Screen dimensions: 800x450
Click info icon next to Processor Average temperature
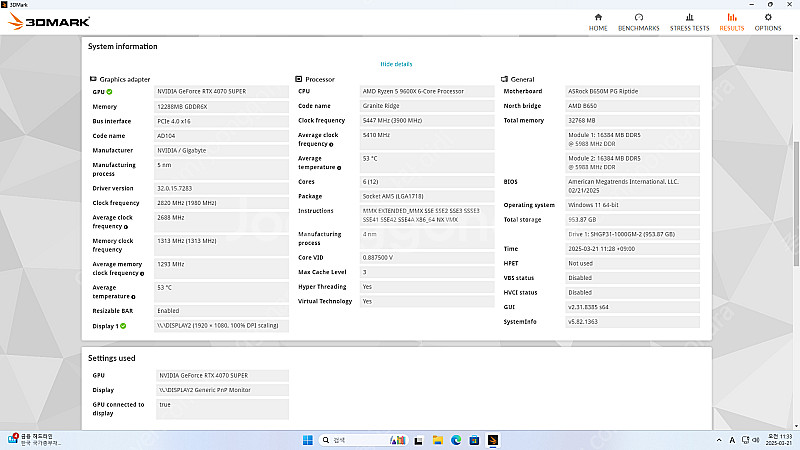click(x=339, y=168)
